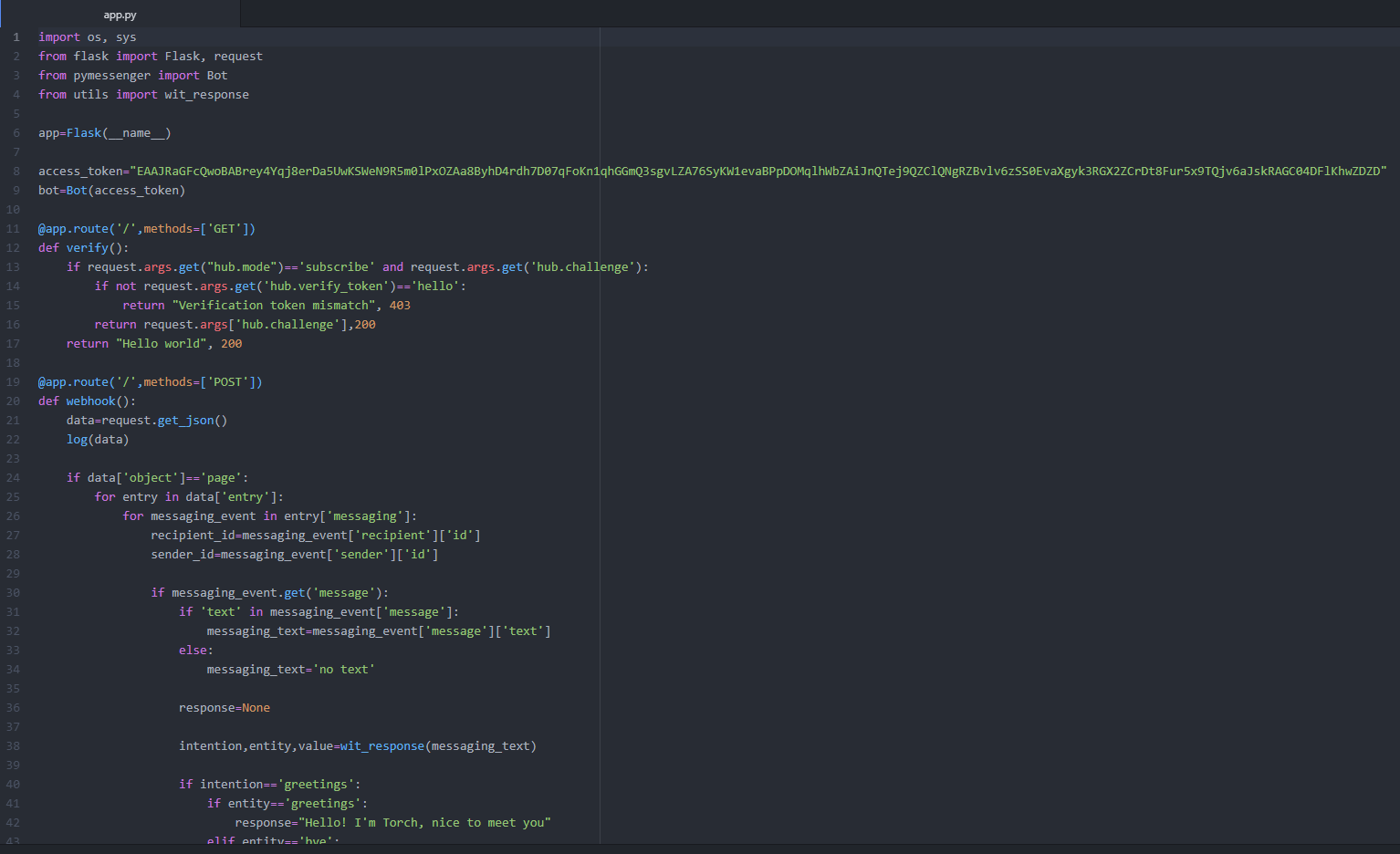Click "for entry in data['entry']:" line
This screenshot has width=1400, height=854.
[190, 497]
